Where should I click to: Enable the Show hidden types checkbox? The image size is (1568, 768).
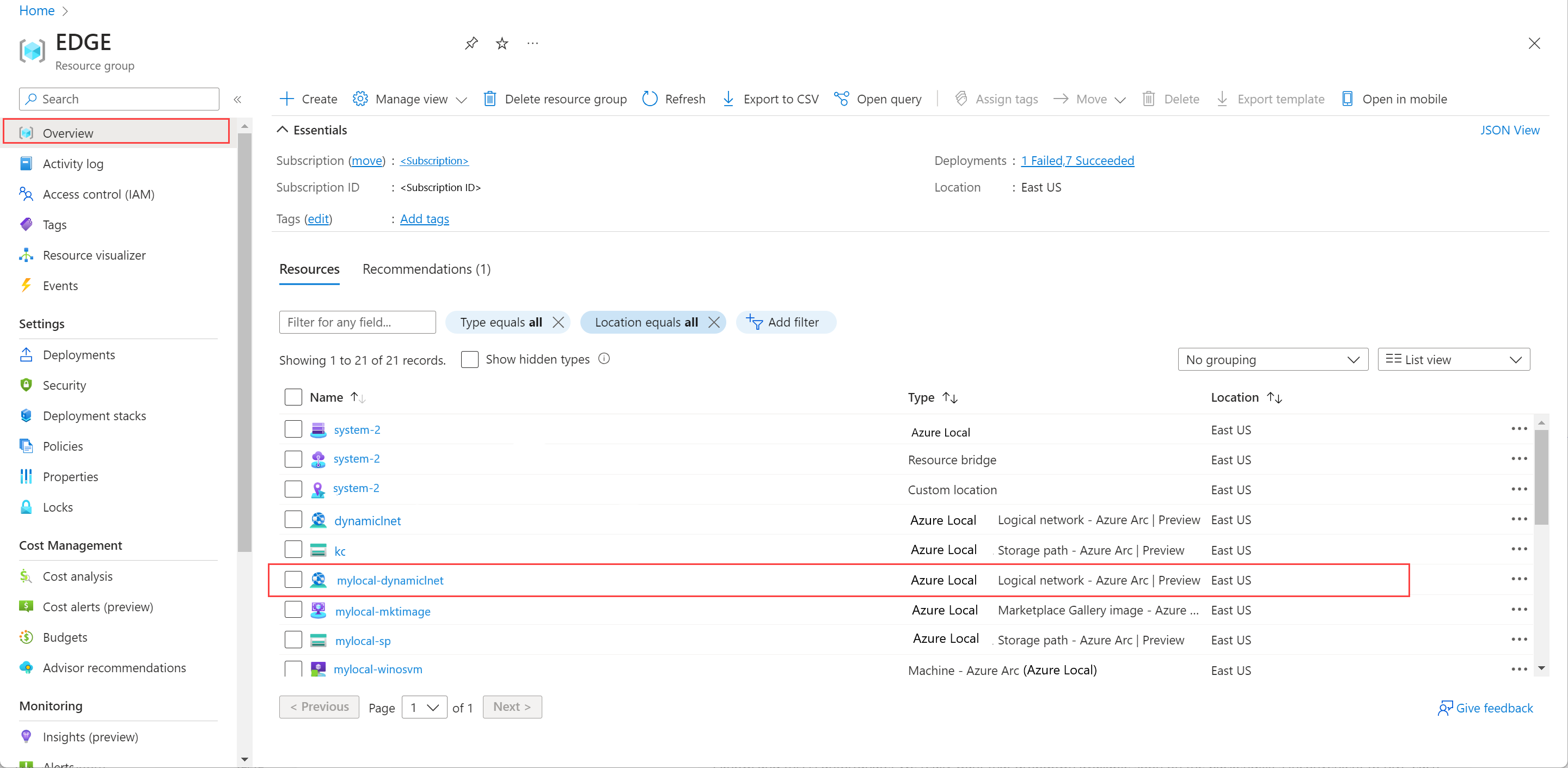click(469, 359)
